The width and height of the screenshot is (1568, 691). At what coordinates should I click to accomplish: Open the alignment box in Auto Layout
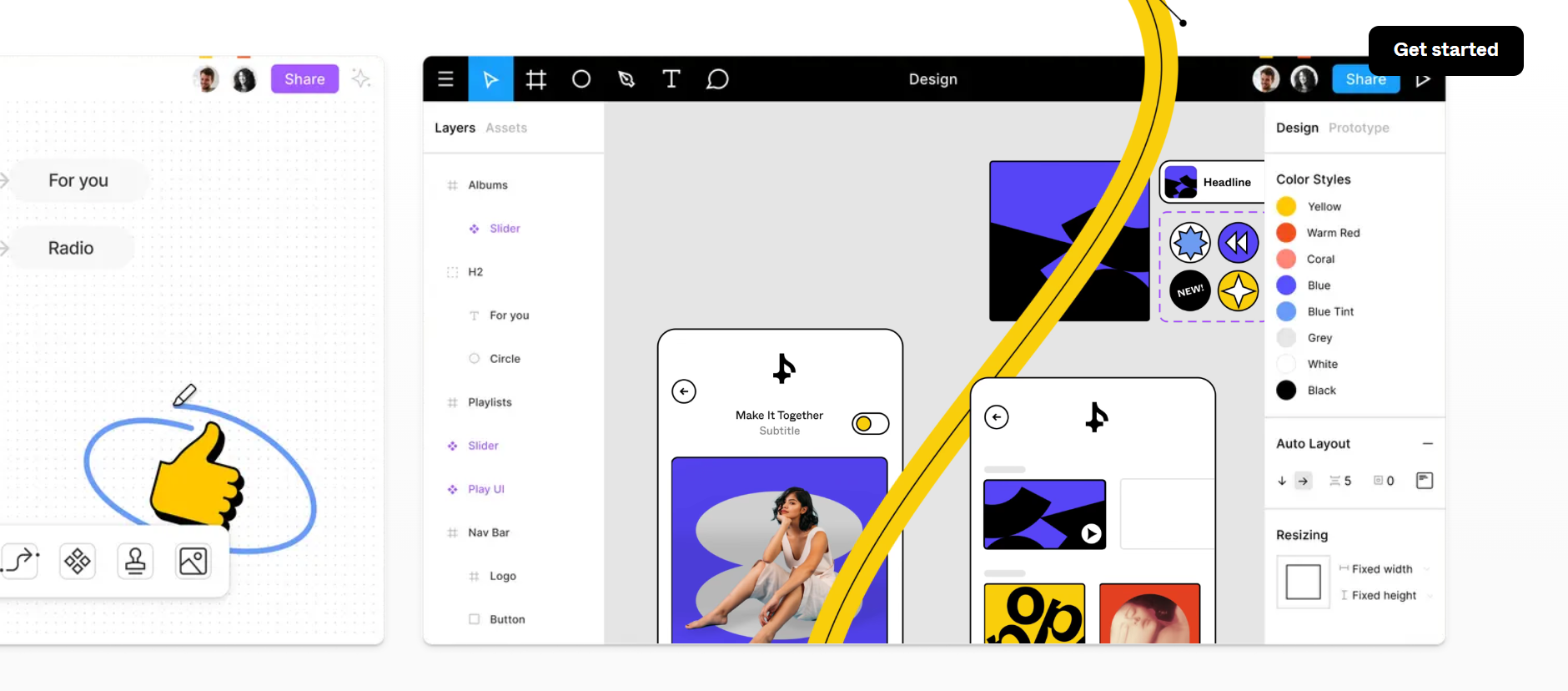coord(1425,481)
